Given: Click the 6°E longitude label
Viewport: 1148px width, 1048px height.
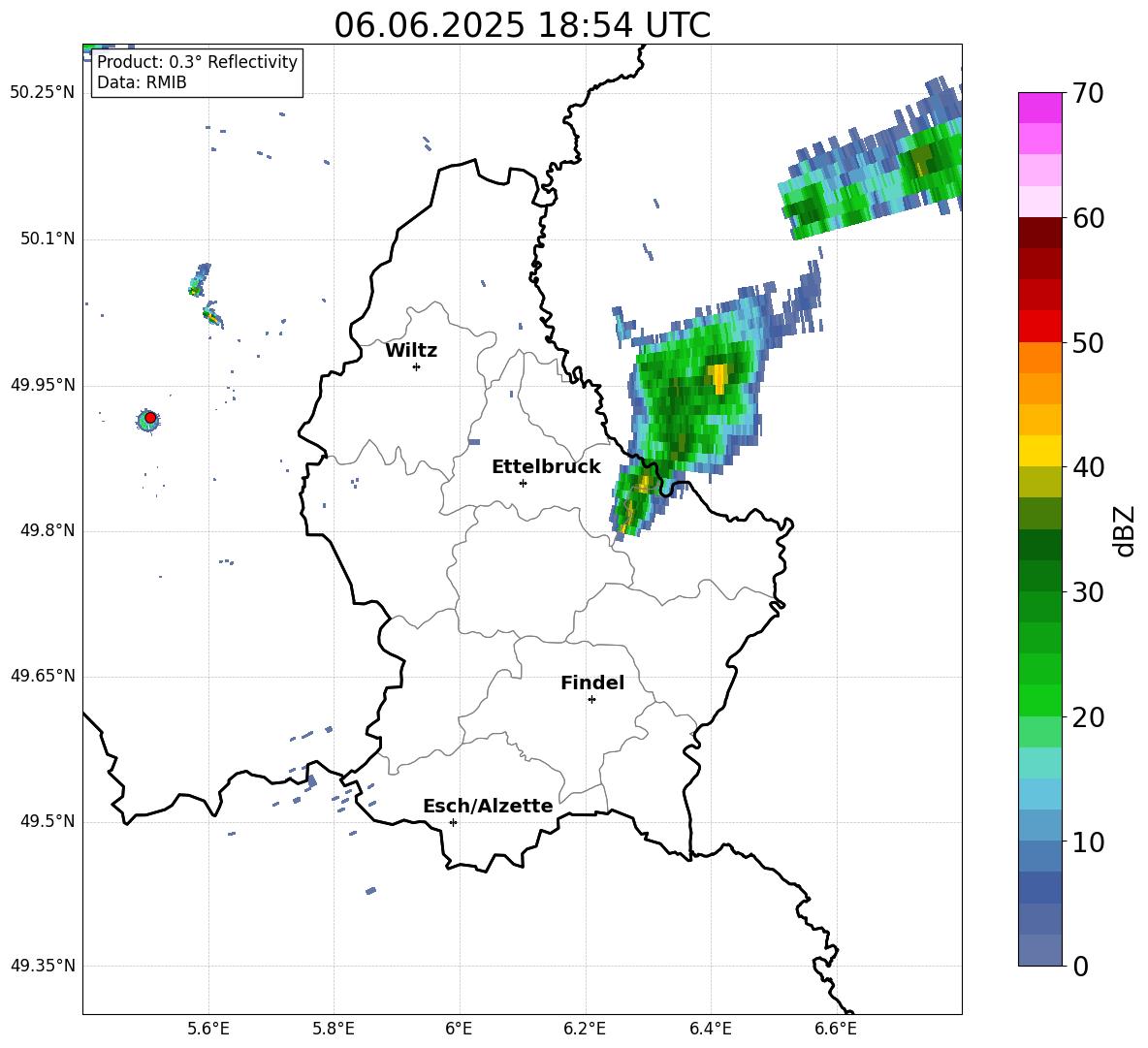Looking at the screenshot, I should click(x=459, y=1029).
